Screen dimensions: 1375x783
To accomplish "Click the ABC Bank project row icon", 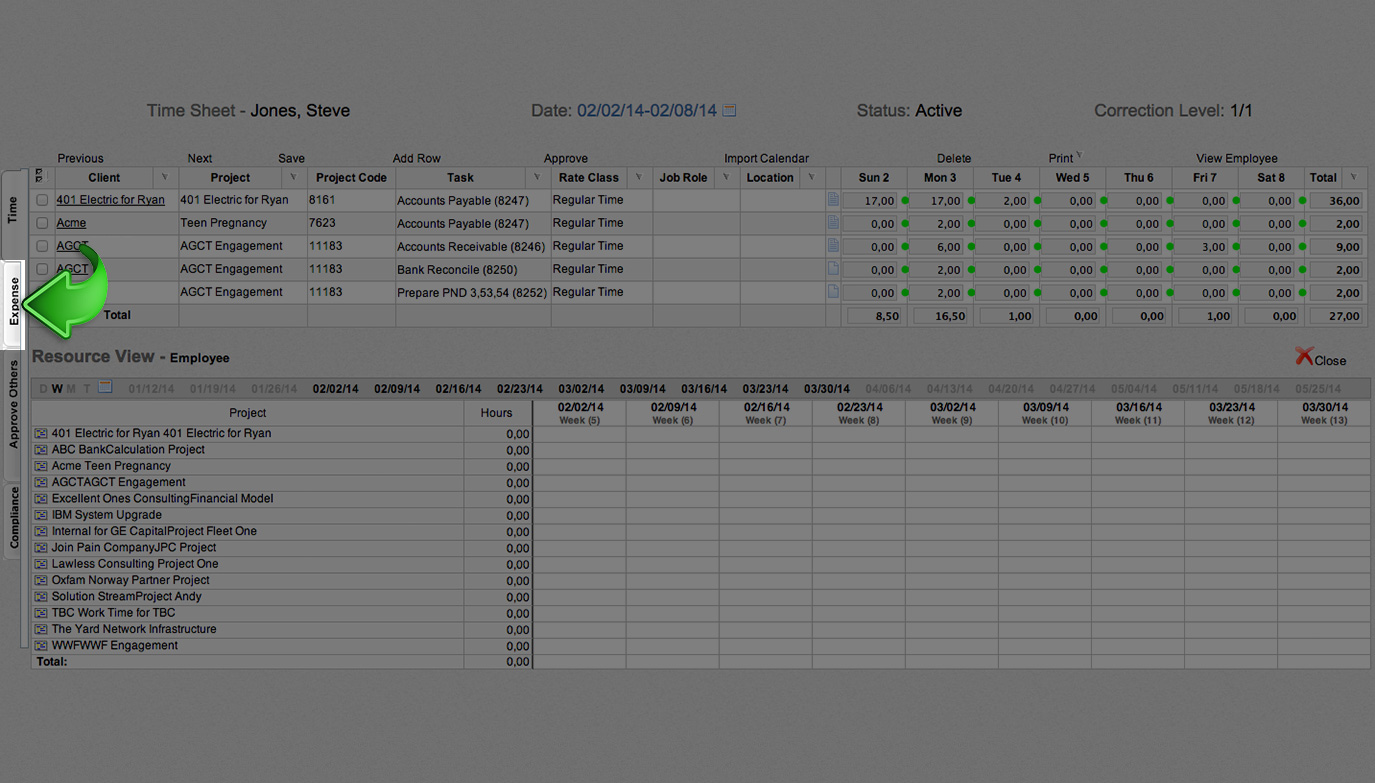I will click(x=41, y=450).
